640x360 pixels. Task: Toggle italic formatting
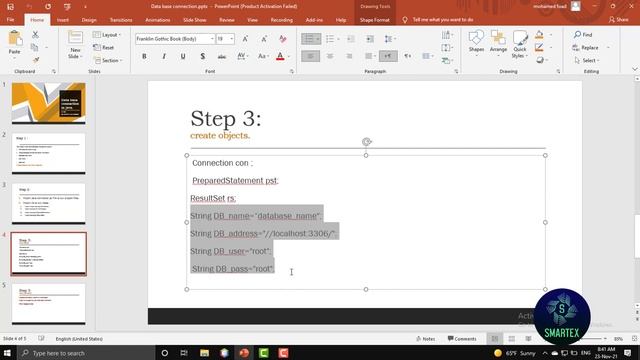[164, 56]
